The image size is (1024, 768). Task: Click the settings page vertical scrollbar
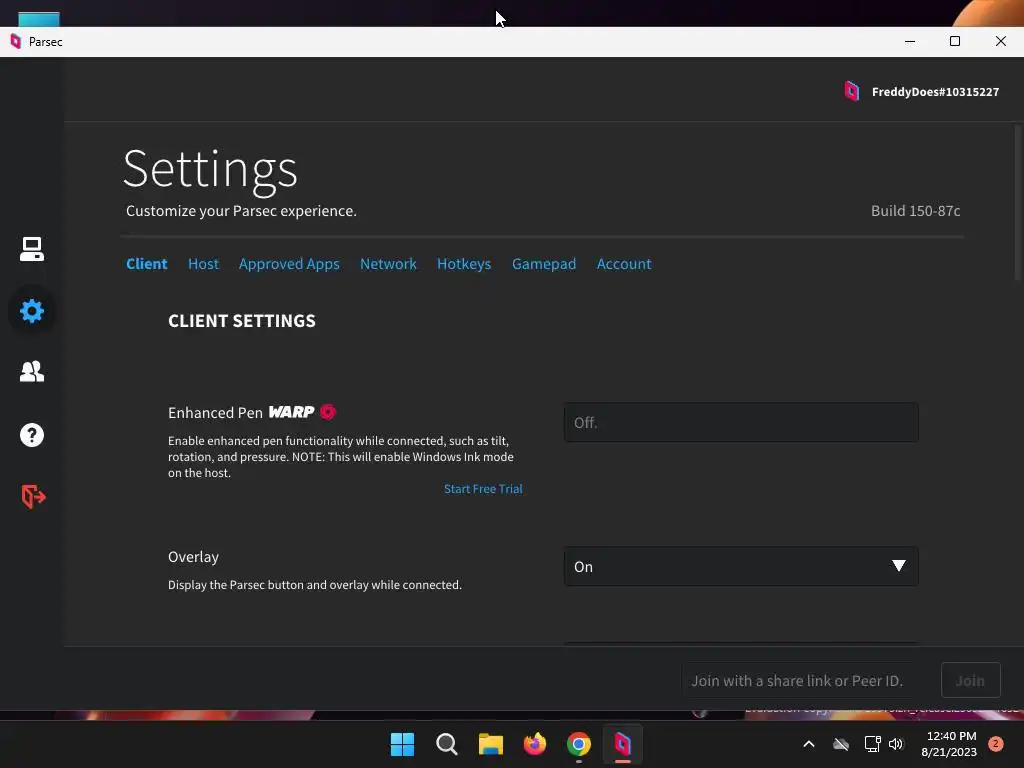point(1018,202)
